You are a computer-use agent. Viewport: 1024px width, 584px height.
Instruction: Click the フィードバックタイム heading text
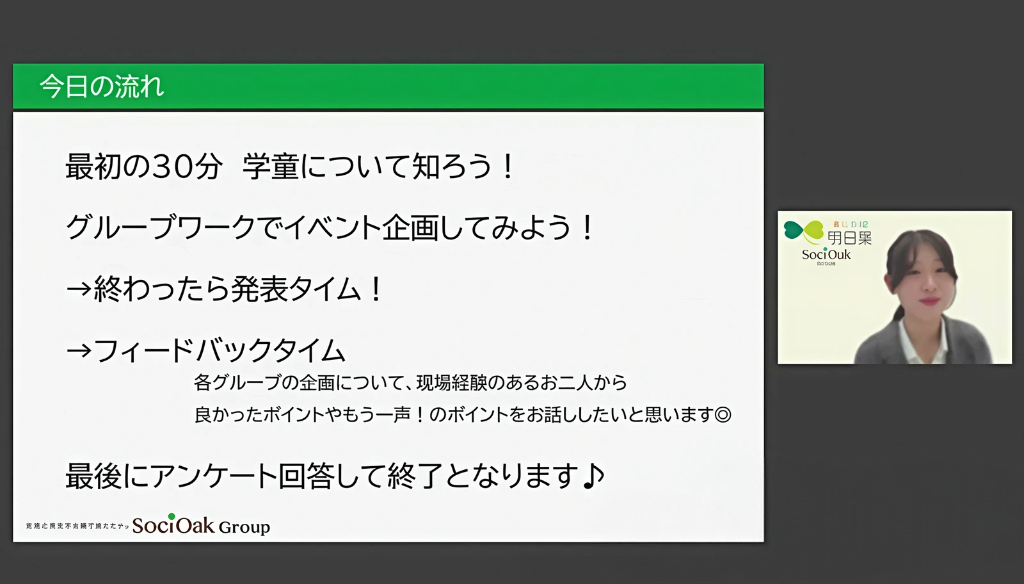pos(219,350)
